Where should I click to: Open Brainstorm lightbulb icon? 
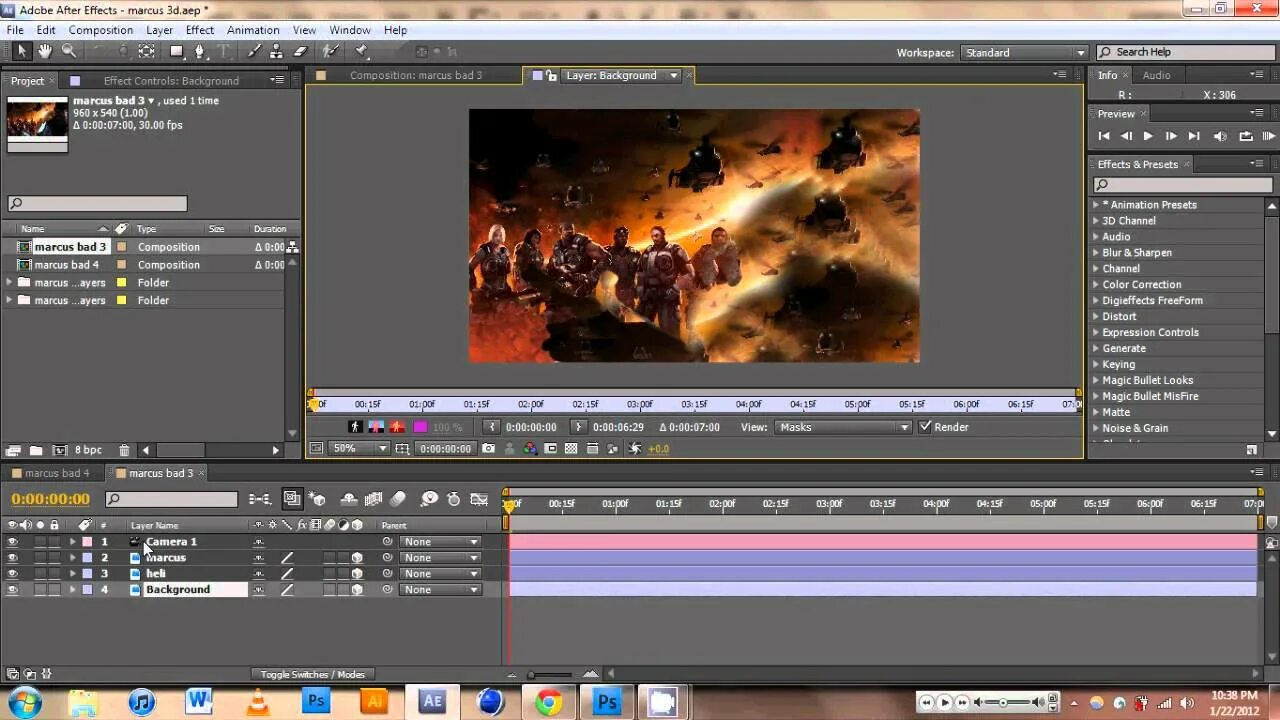click(x=429, y=499)
